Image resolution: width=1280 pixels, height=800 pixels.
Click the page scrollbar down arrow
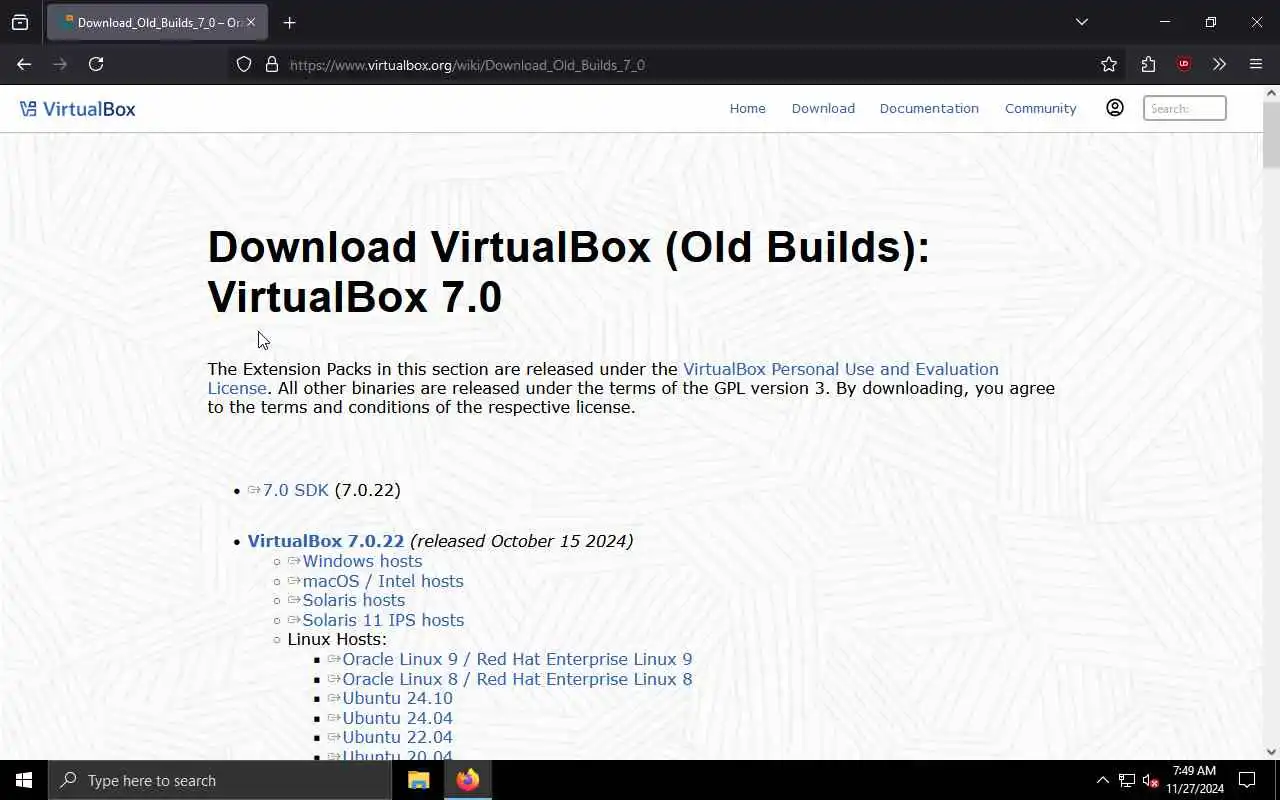[1271, 751]
